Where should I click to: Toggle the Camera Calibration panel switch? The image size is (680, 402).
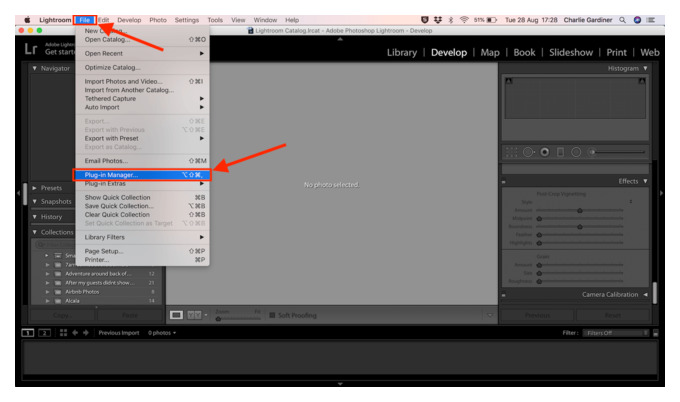tap(504, 295)
